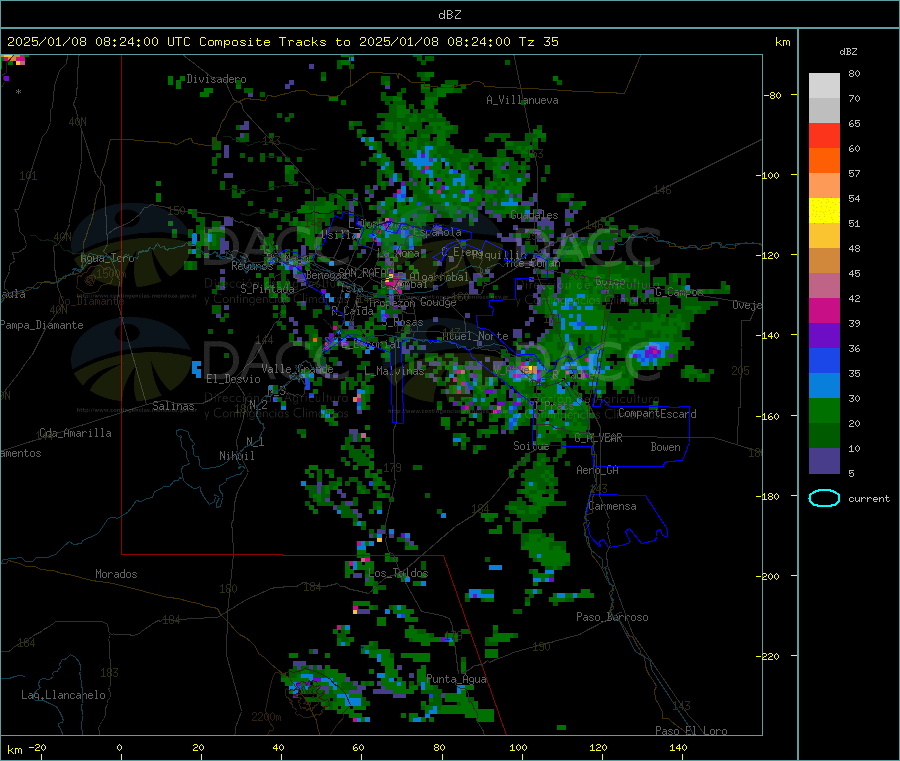Click the Paso_El_Loro label

[691, 731]
